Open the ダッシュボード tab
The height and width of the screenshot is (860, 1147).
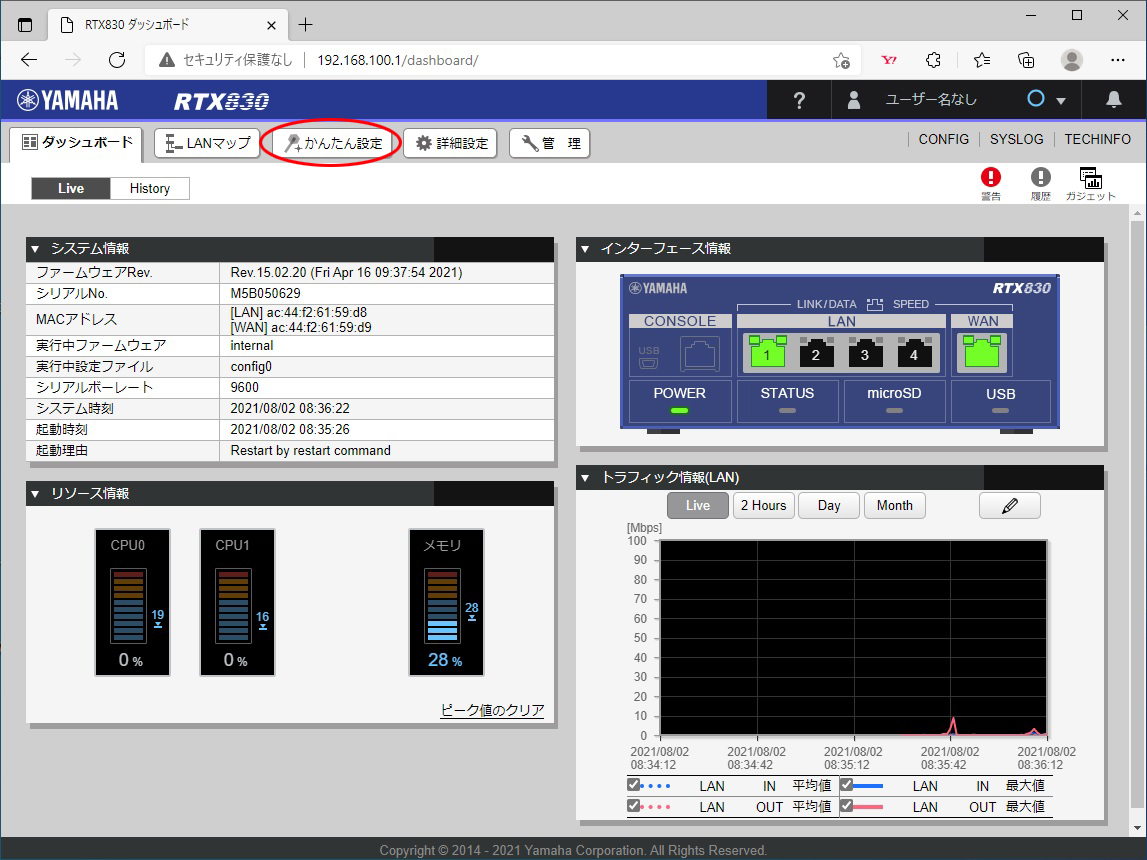pos(76,143)
